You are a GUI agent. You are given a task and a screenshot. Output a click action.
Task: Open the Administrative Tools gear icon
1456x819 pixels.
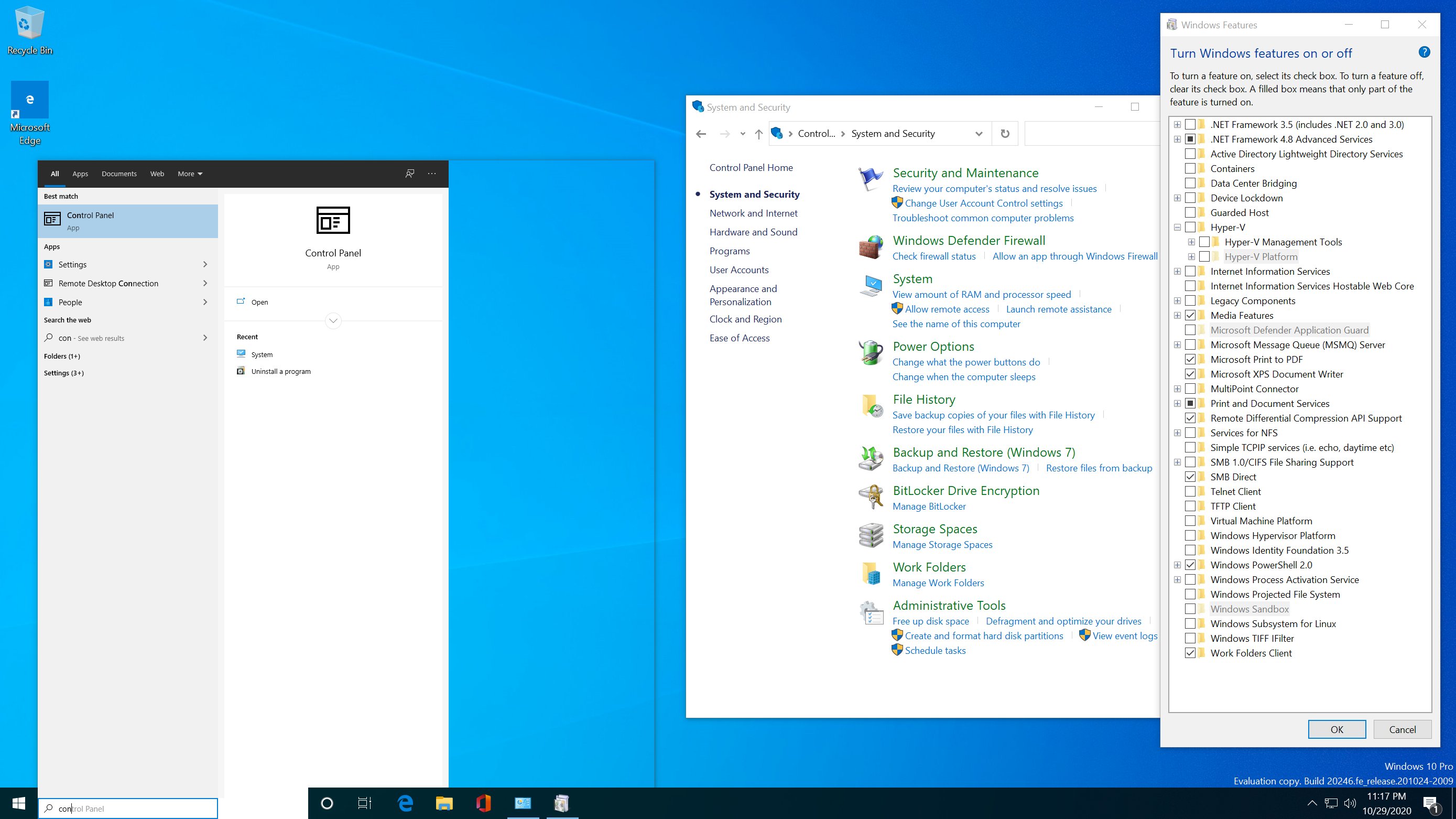coord(871,612)
